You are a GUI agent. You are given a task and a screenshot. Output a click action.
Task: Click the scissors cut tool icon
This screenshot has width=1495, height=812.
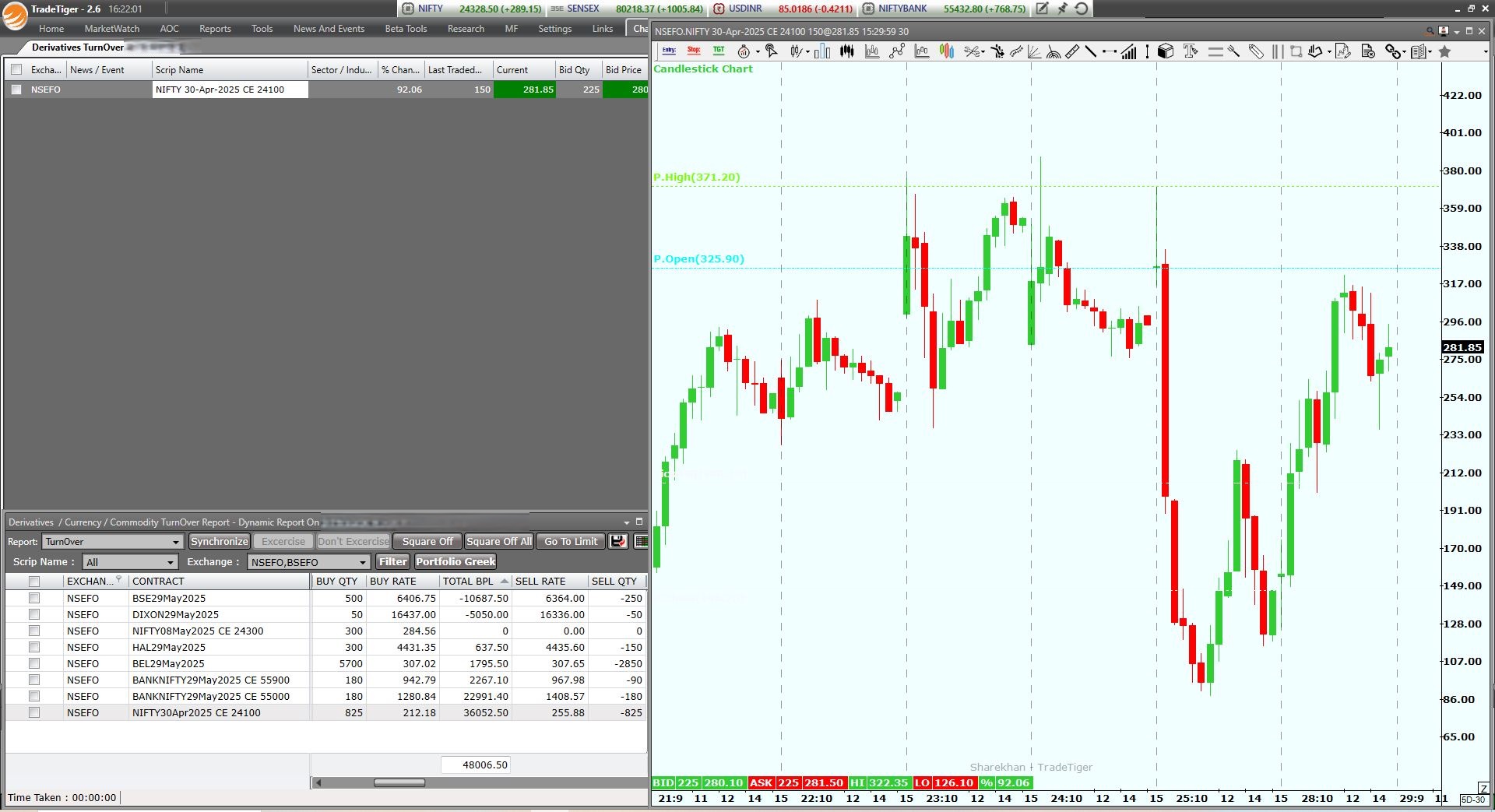tap(972, 51)
